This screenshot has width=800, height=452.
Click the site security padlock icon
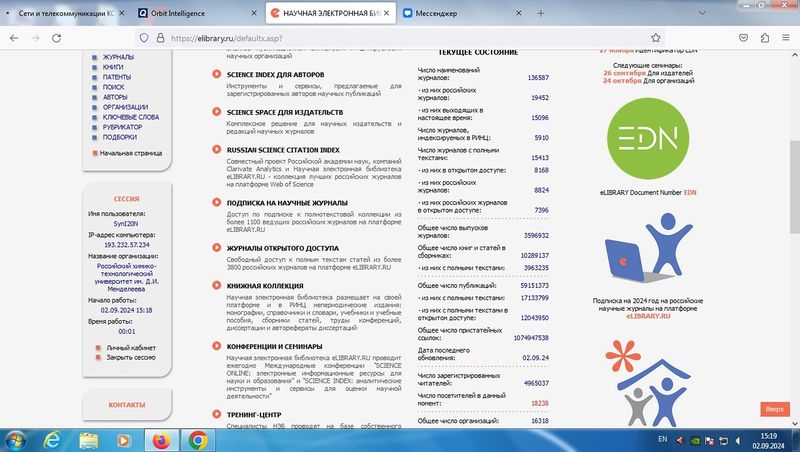160,38
